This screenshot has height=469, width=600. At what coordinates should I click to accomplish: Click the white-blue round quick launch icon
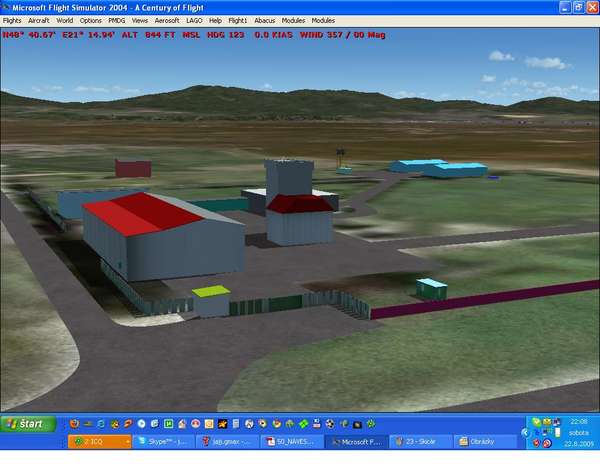(141, 424)
